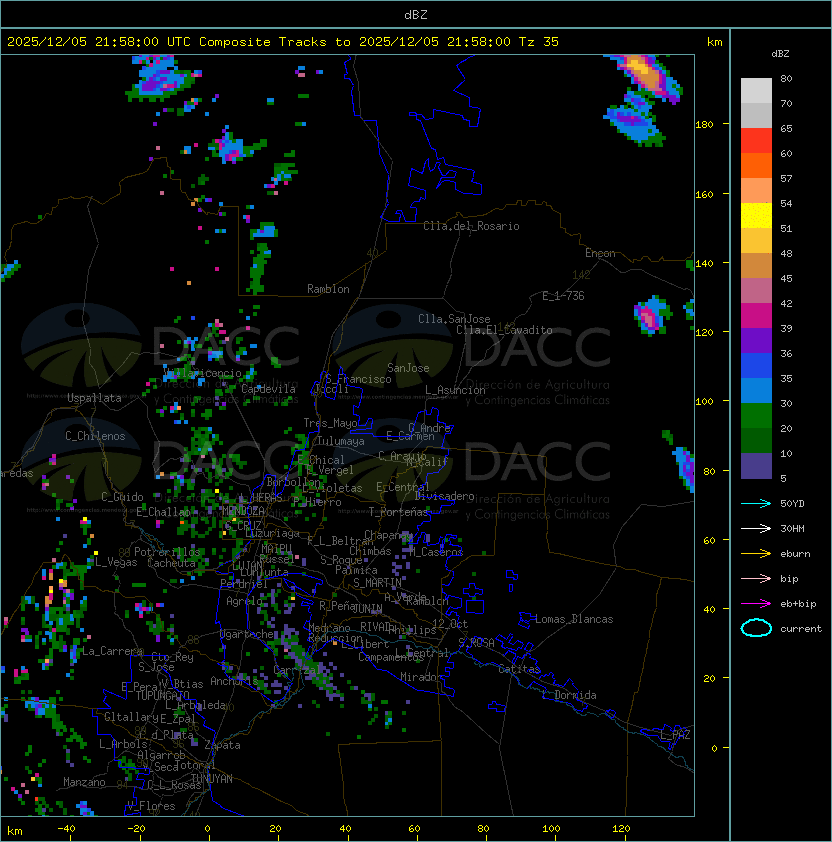832x842 pixels.
Task: Click the 'S_ROSA' map label
Action: (476, 643)
